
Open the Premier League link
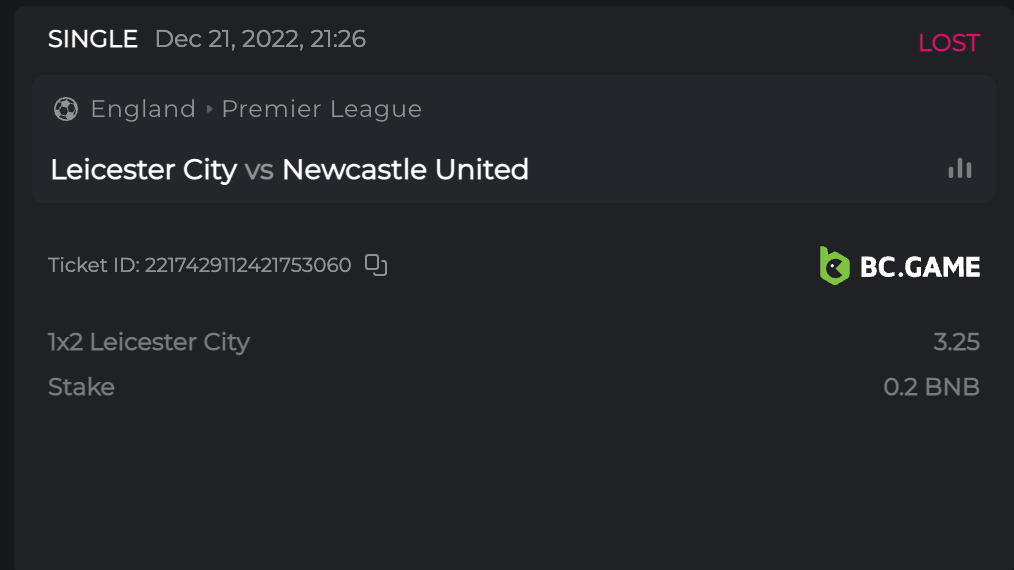[x=321, y=109]
